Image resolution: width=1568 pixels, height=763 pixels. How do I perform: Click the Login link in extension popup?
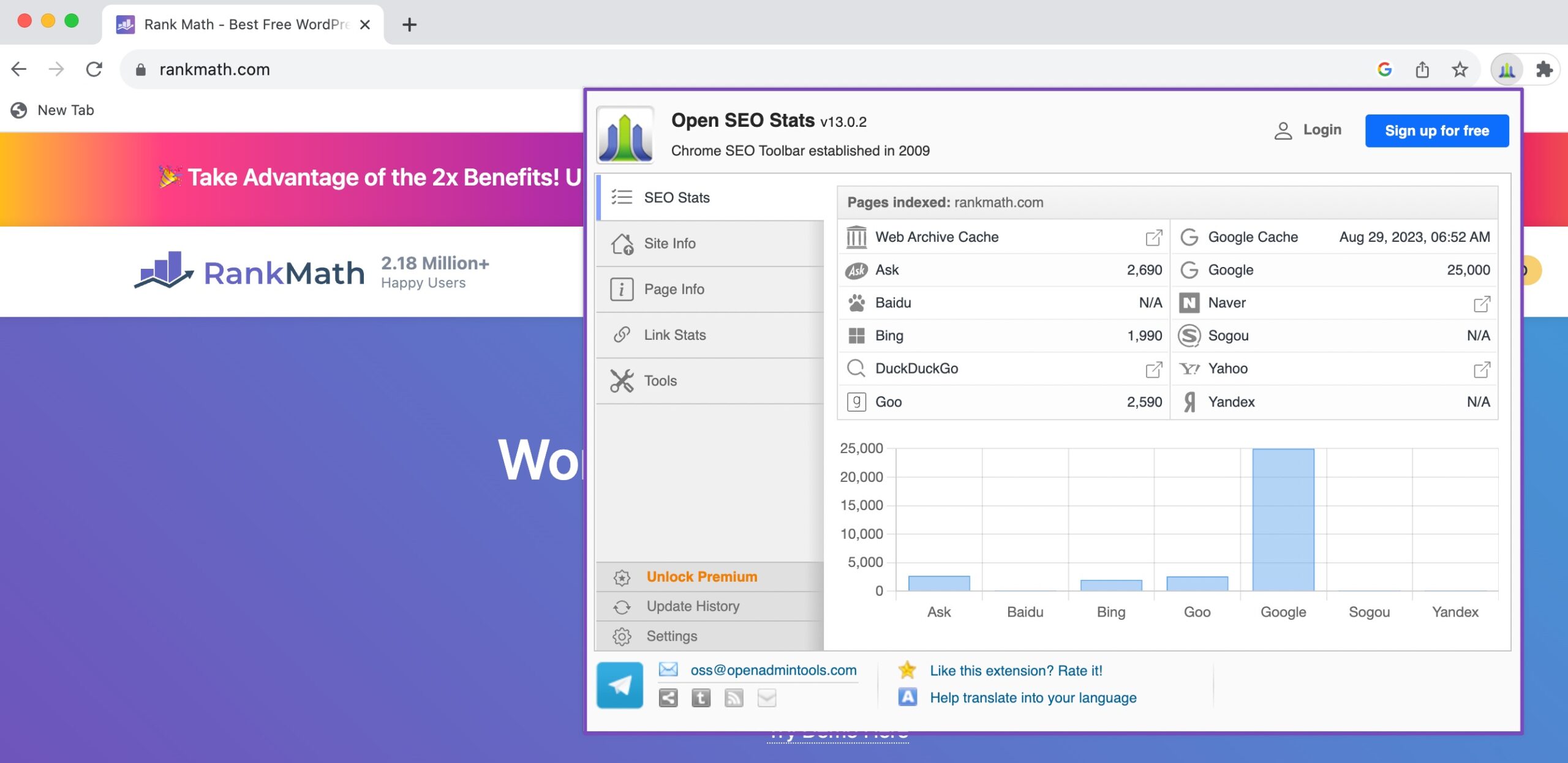(1308, 130)
